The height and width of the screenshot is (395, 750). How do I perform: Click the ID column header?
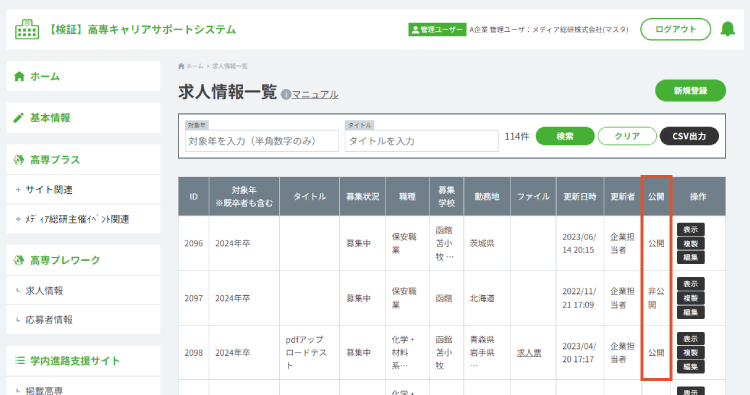coord(193,197)
